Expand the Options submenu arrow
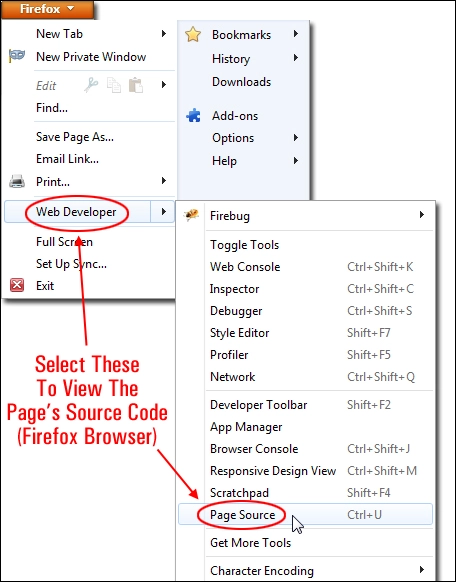 click(x=296, y=138)
